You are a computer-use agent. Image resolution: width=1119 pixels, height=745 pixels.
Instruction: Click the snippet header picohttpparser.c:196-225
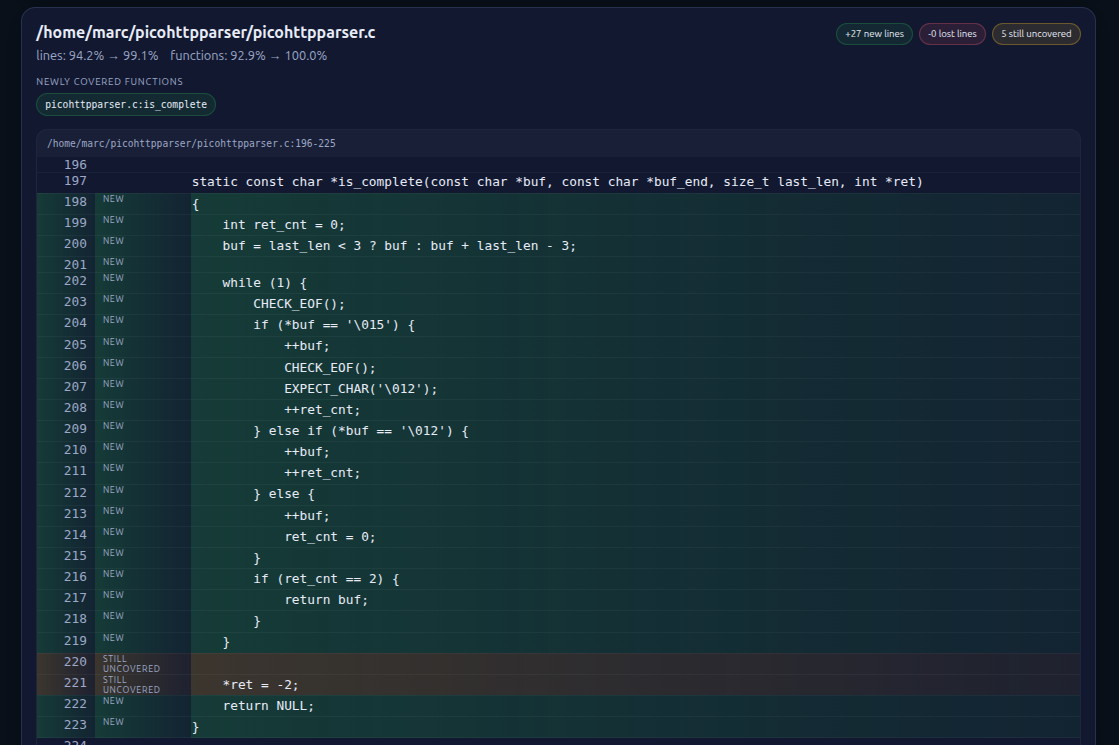(191, 143)
